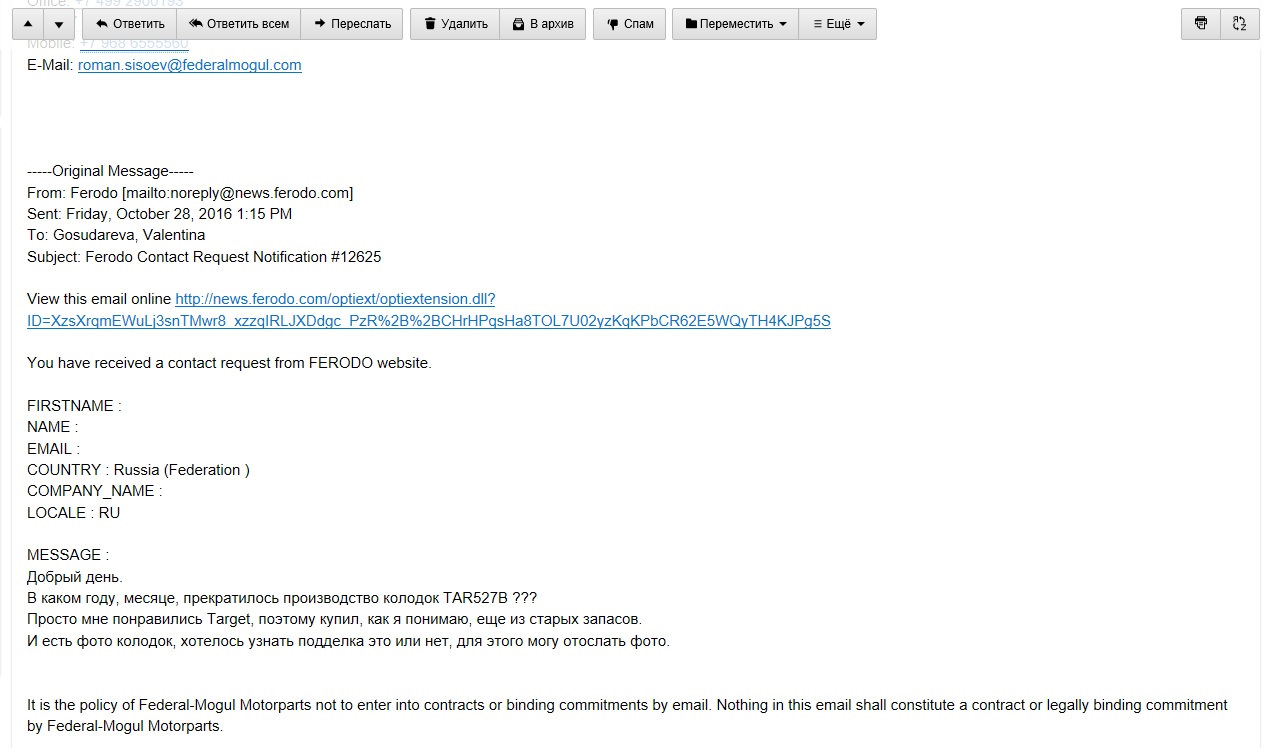Viewport: 1266px width, 748px height.
Task: Open the Ещё more-actions dropdown
Action: (x=838, y=24)
